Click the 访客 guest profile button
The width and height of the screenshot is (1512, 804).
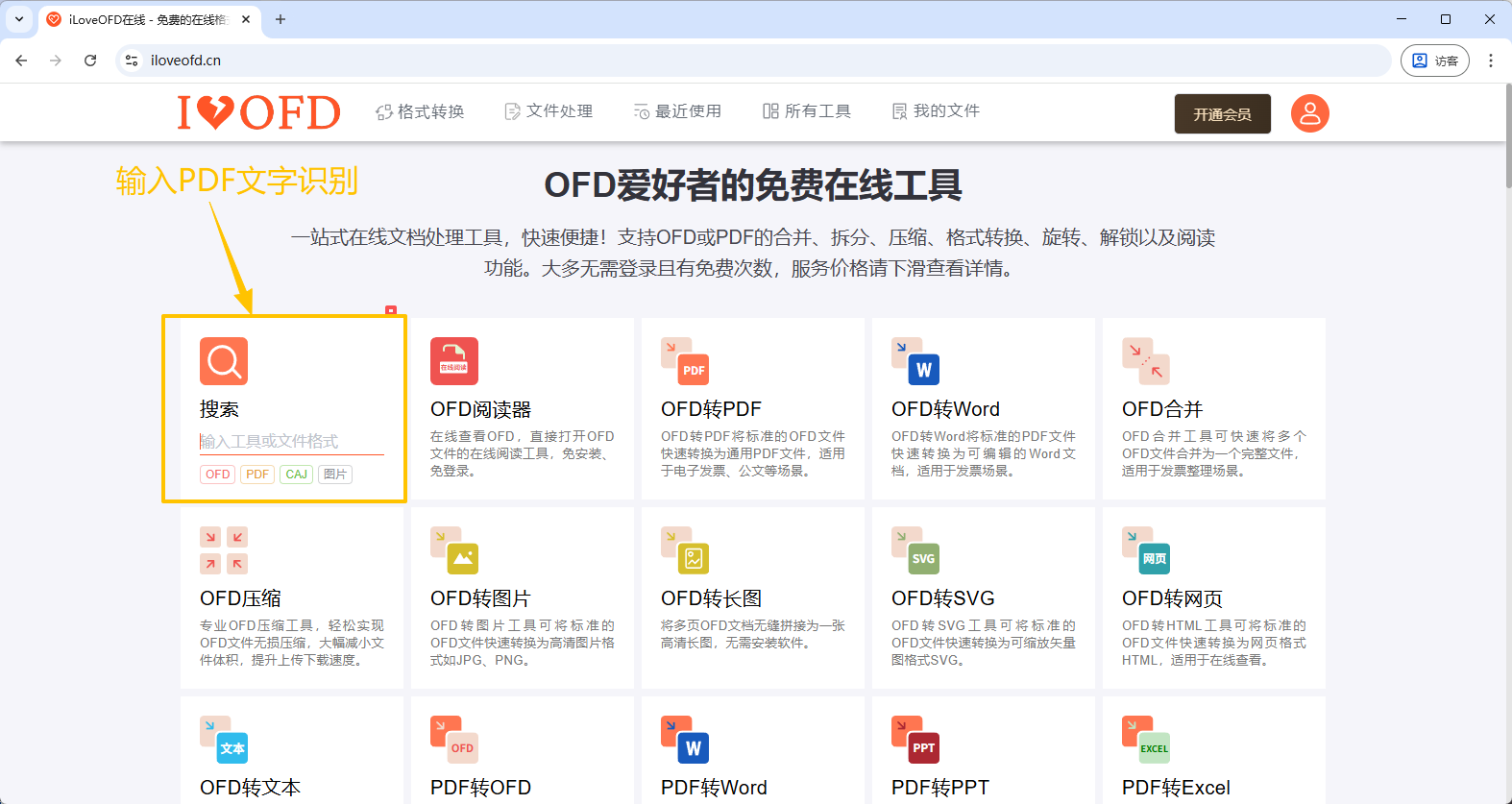click(x=1435, y=61)
